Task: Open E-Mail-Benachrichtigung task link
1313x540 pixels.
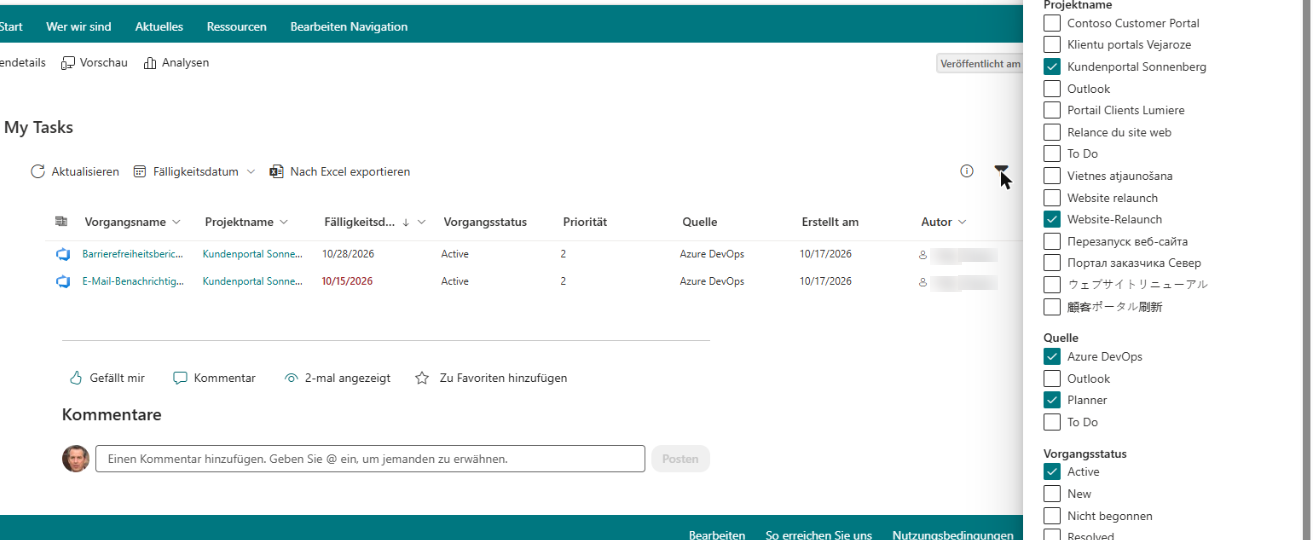Action: [x=133, y=282]
